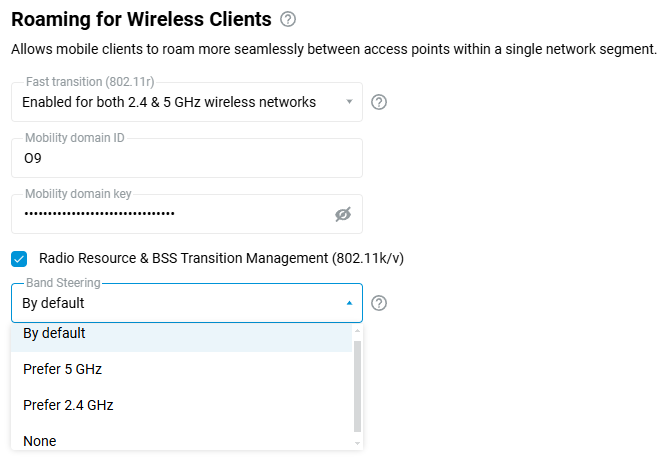Click the Roaming for Wireless Clients heading
The width and height of the screenshot is (671, 462).
[x=141, y=19]
